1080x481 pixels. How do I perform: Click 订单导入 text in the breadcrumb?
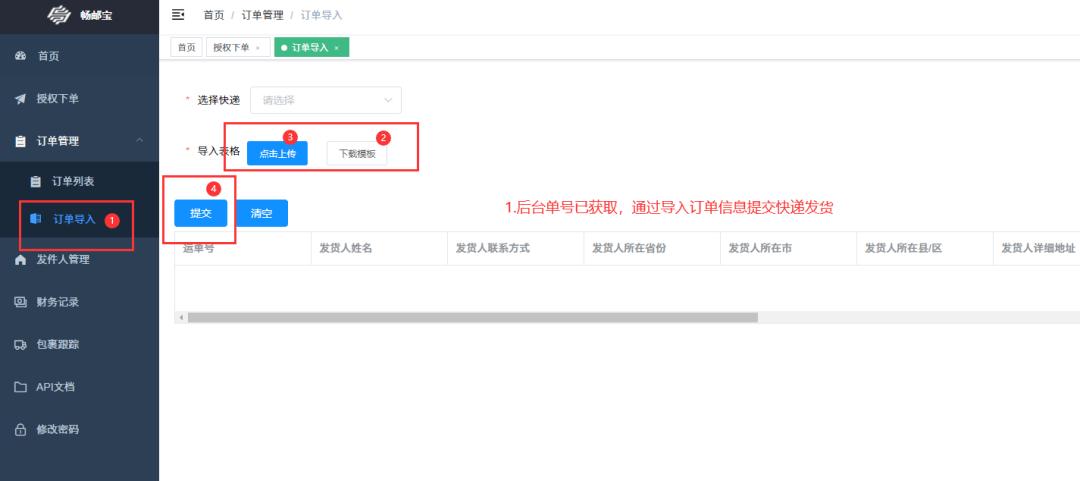tap(322, 14)
